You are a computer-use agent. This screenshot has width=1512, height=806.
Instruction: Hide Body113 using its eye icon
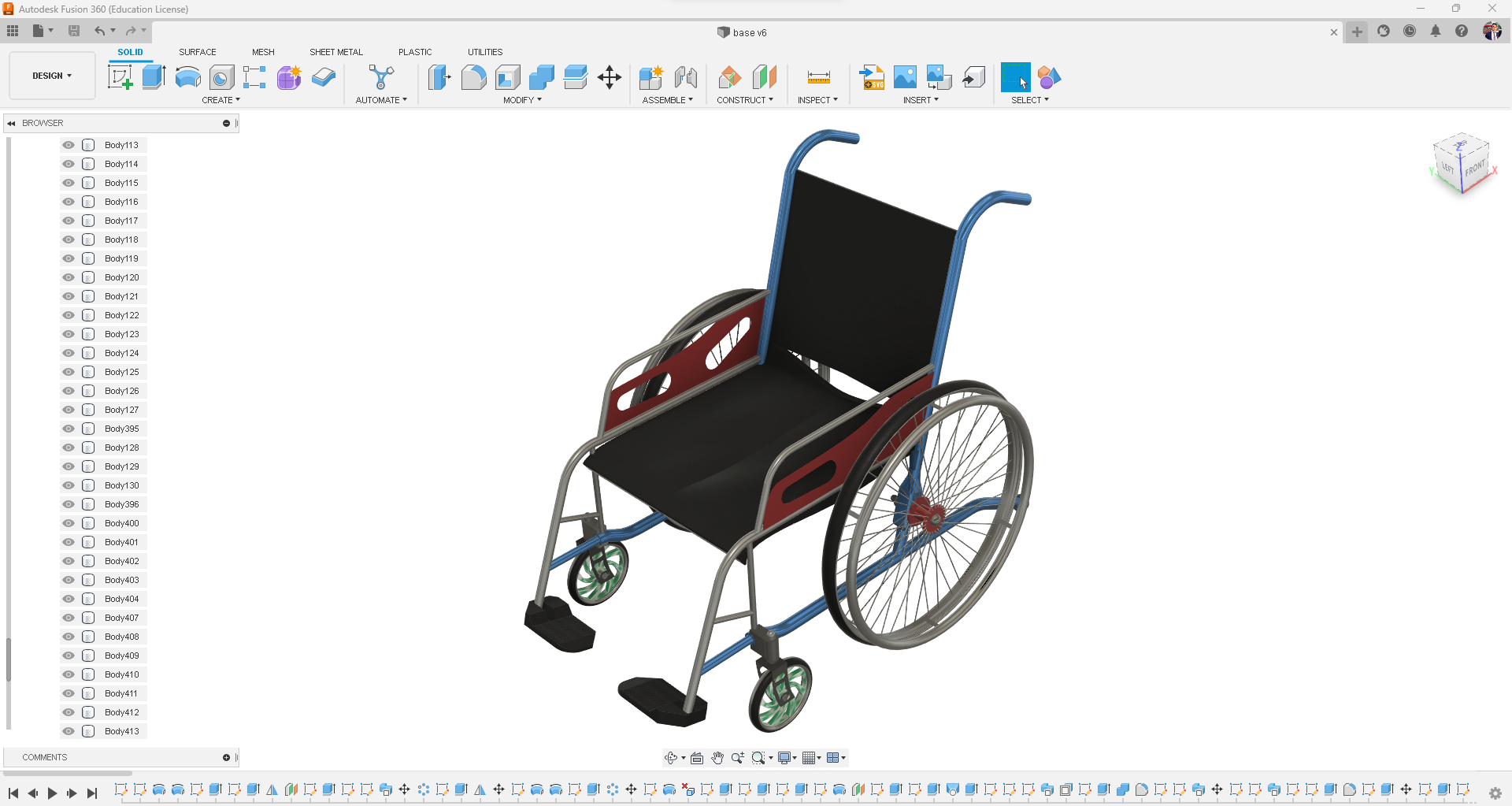pyautogui.click(x=69, y=145)
